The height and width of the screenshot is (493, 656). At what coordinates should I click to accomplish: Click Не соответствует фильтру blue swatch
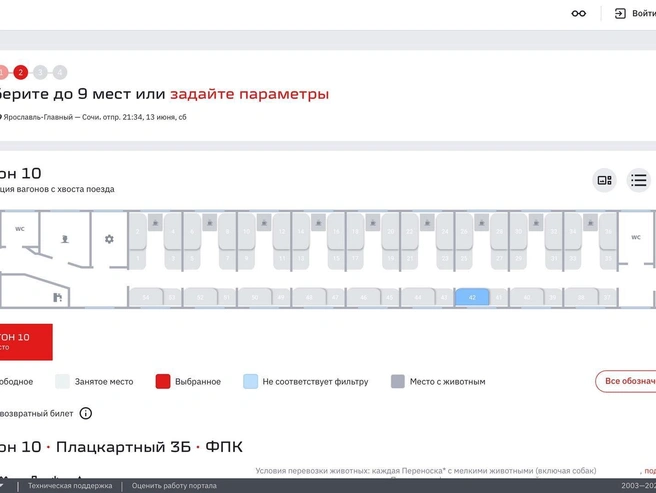coord(250,382)
